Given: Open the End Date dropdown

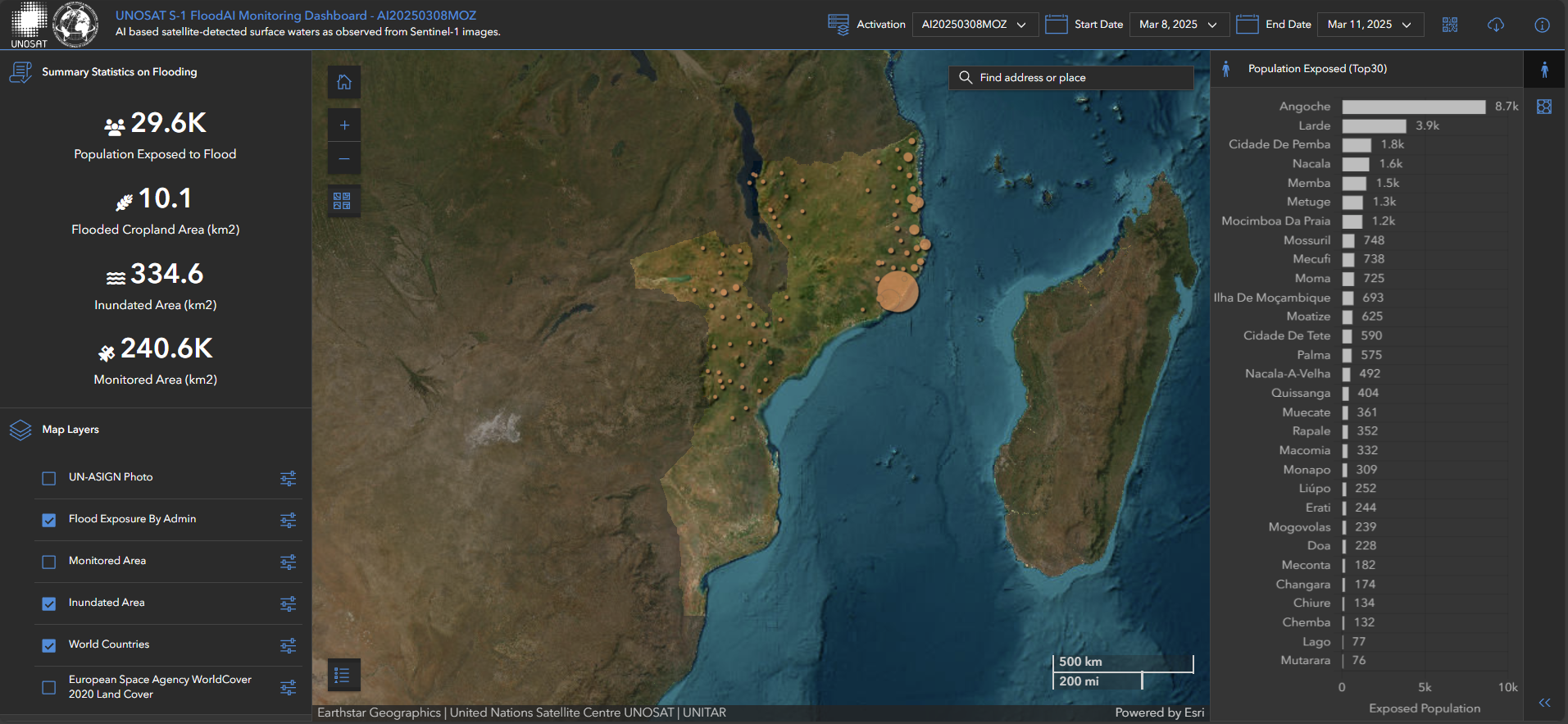Looking at the screenshot, I should pyautogui.click(x=1370, y=25).
